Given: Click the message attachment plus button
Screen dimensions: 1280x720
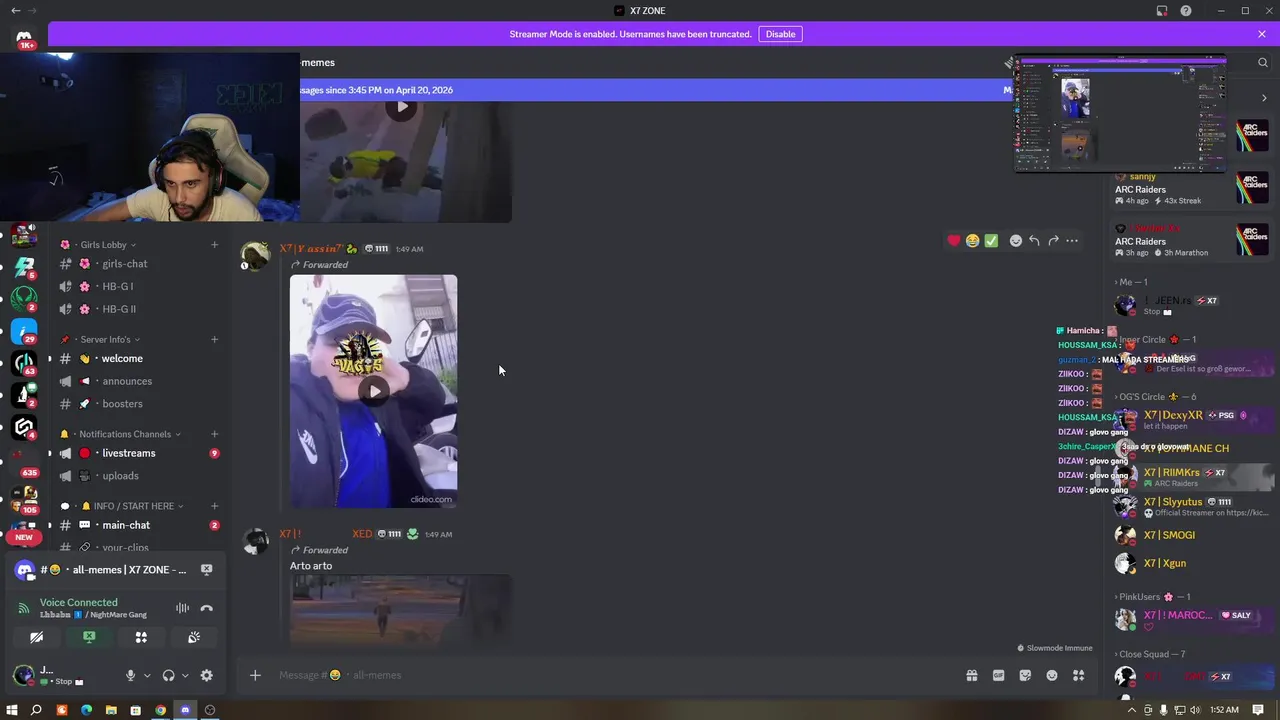Looking at the screenshot, I should (255, 675).
